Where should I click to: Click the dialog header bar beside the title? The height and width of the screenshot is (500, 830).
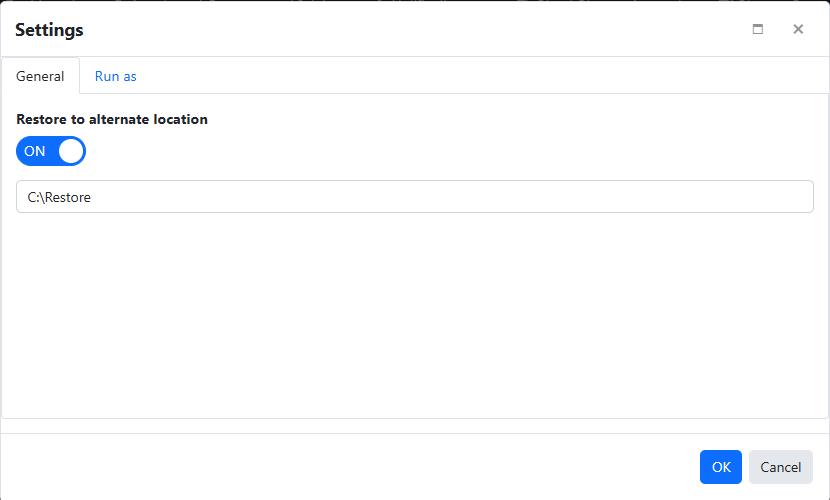(x=400, y=30)
